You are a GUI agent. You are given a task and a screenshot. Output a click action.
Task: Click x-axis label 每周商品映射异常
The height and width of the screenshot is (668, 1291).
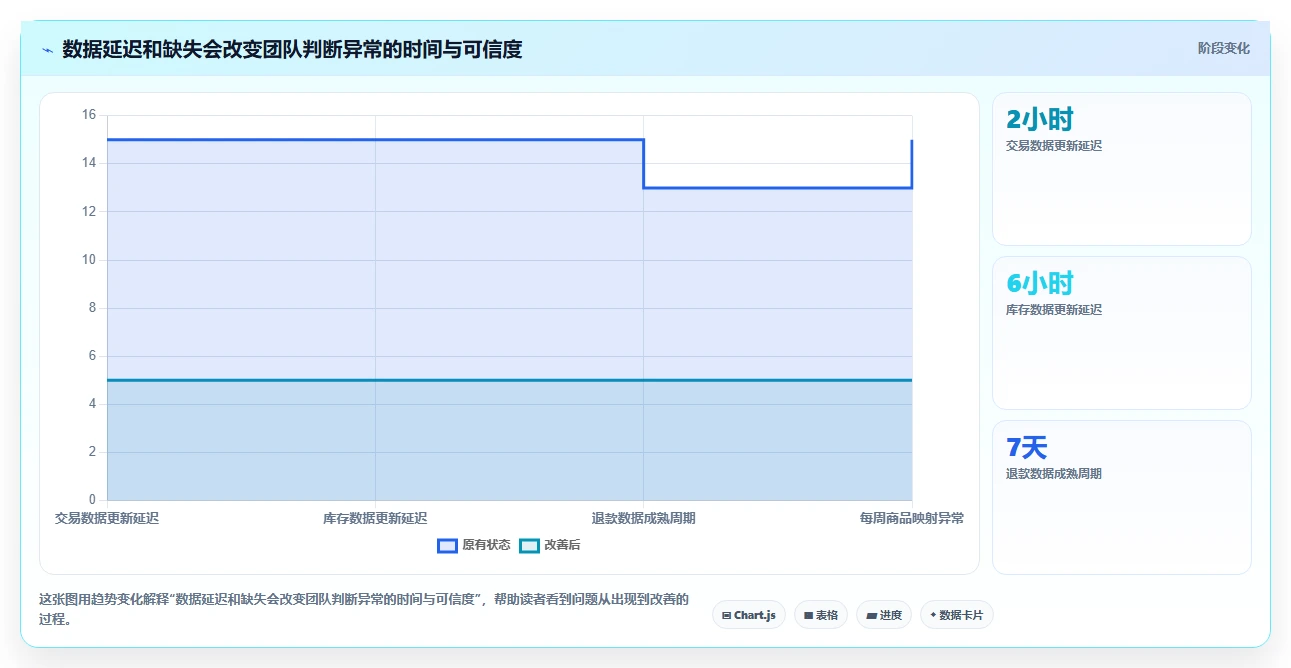912,518
